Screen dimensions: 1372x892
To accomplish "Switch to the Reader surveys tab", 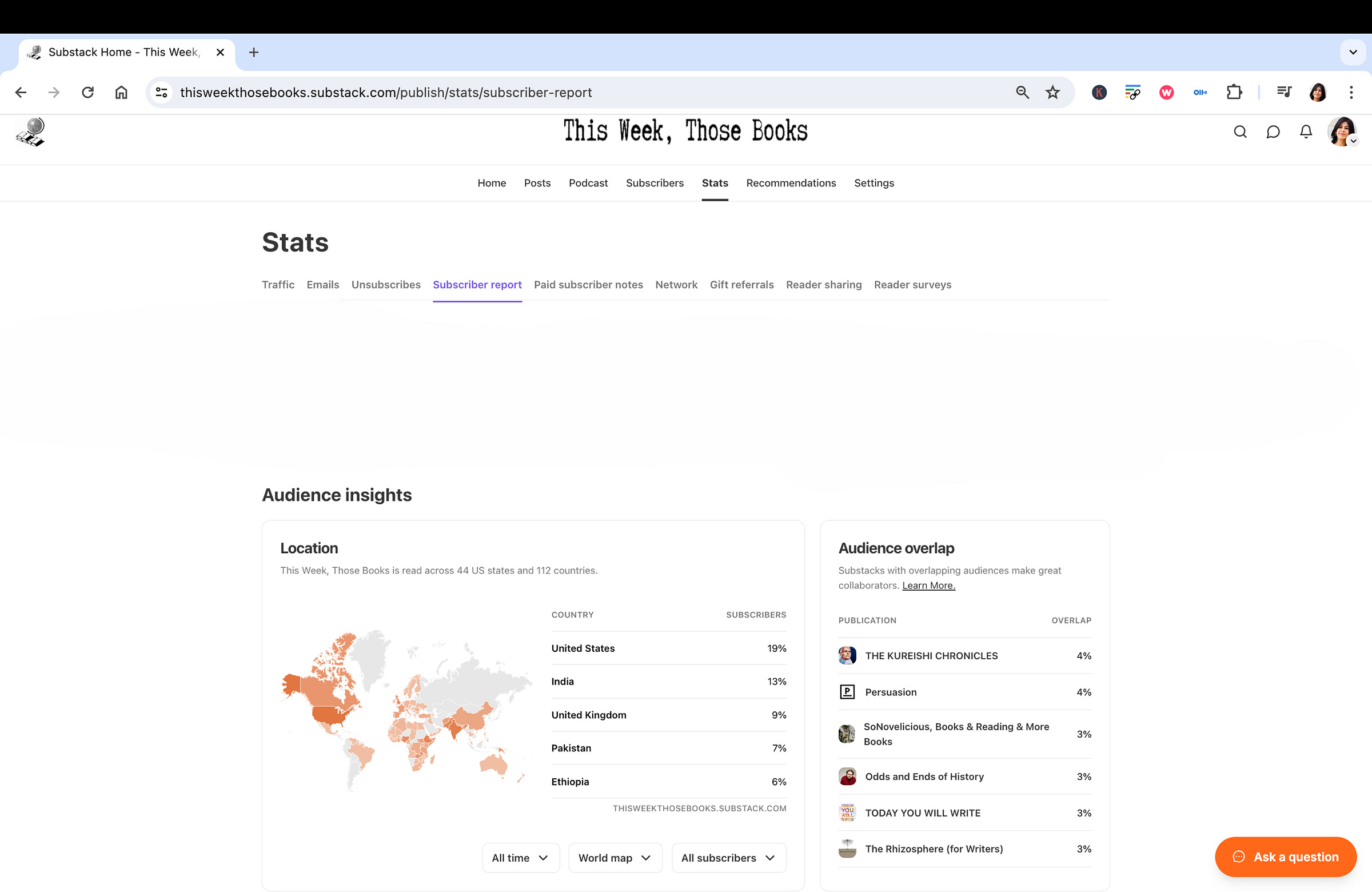I will [912, 284].
